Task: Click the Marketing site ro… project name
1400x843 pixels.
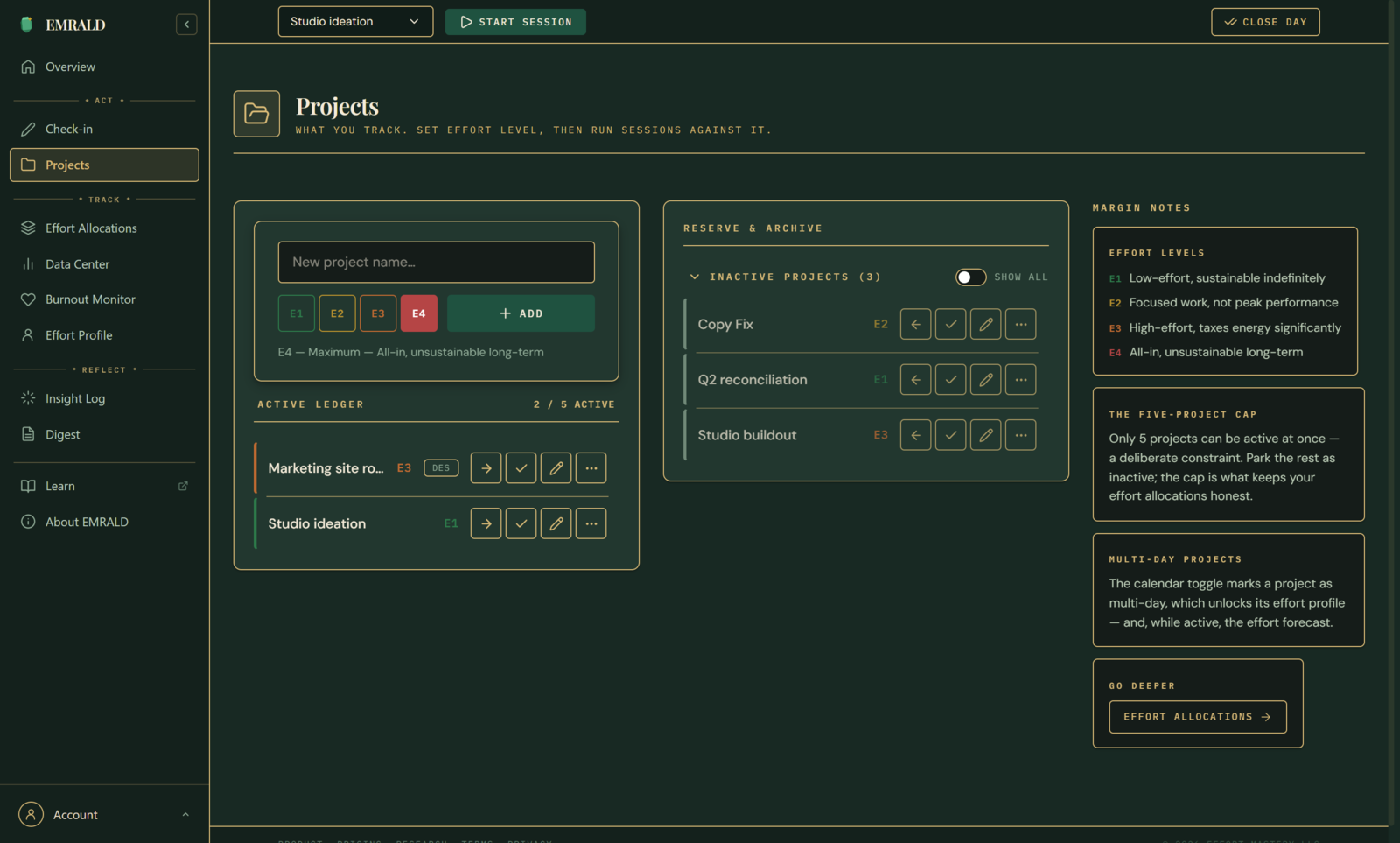Action: tap(325, 468)
